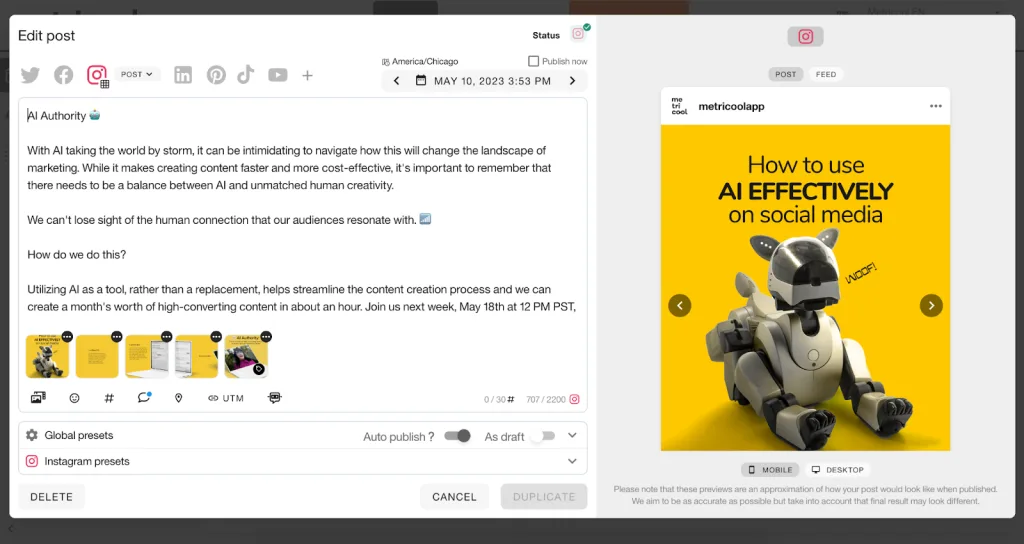This screenshot has height=544, width=1024.
Task: Expand the Global presets section
Action: point(572,436)
